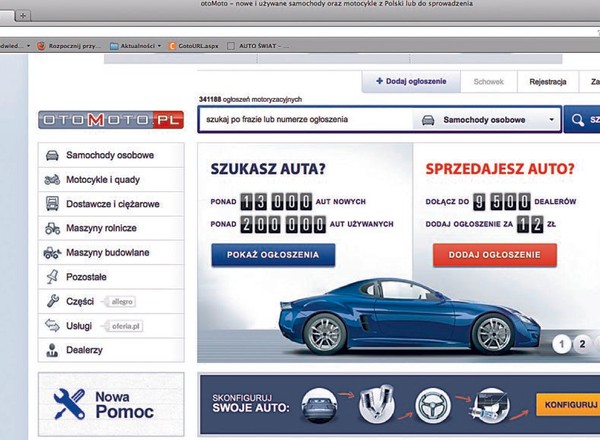Open Maszyny budowlane category
Screen dimensions: 600x440
[111, 253]
